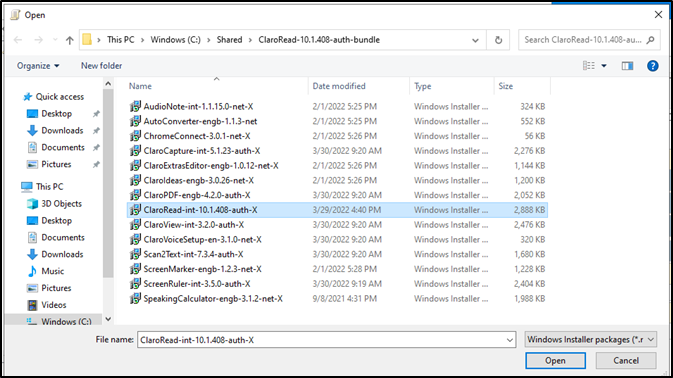Click the '2,888 KB' size cell
The image size is (673, 378).
pos(529,210)
